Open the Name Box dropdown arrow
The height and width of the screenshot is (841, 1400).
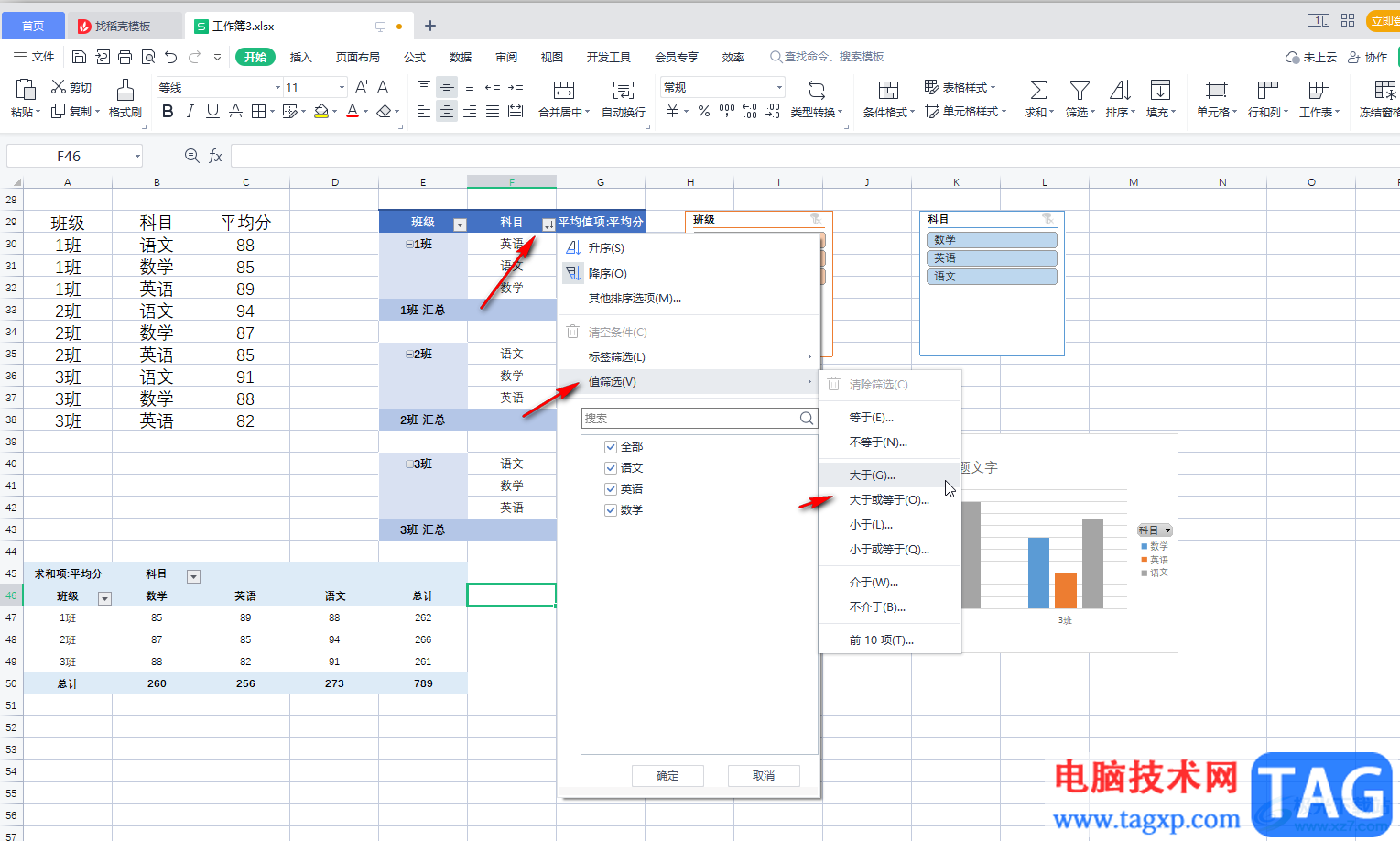137,157
